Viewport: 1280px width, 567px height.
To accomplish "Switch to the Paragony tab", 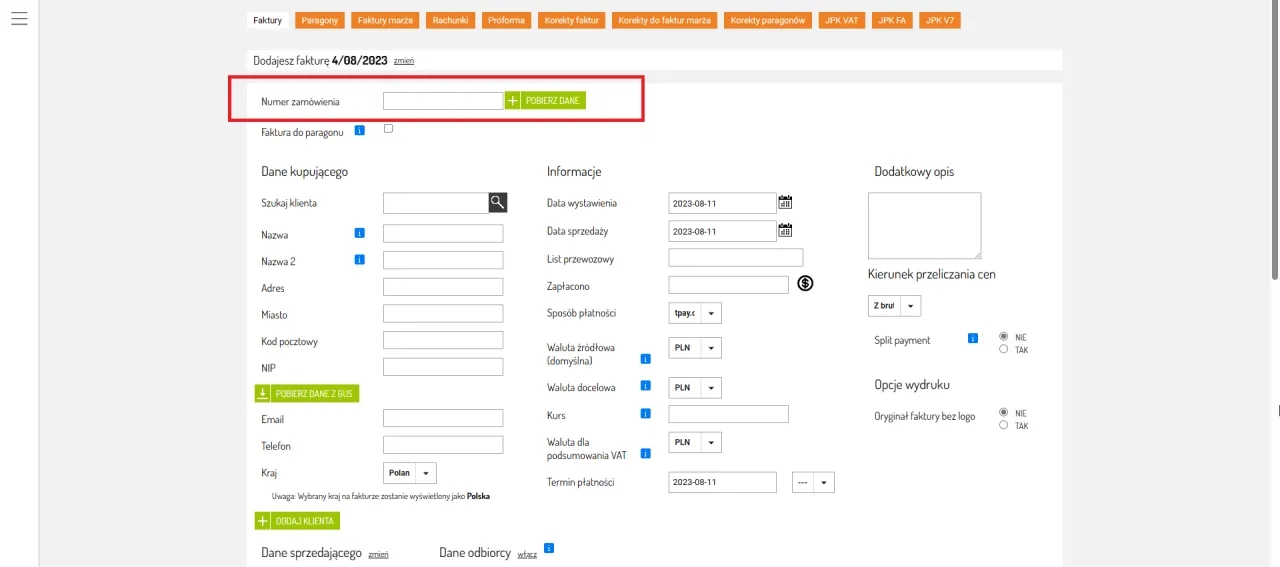I will point(319,20).
